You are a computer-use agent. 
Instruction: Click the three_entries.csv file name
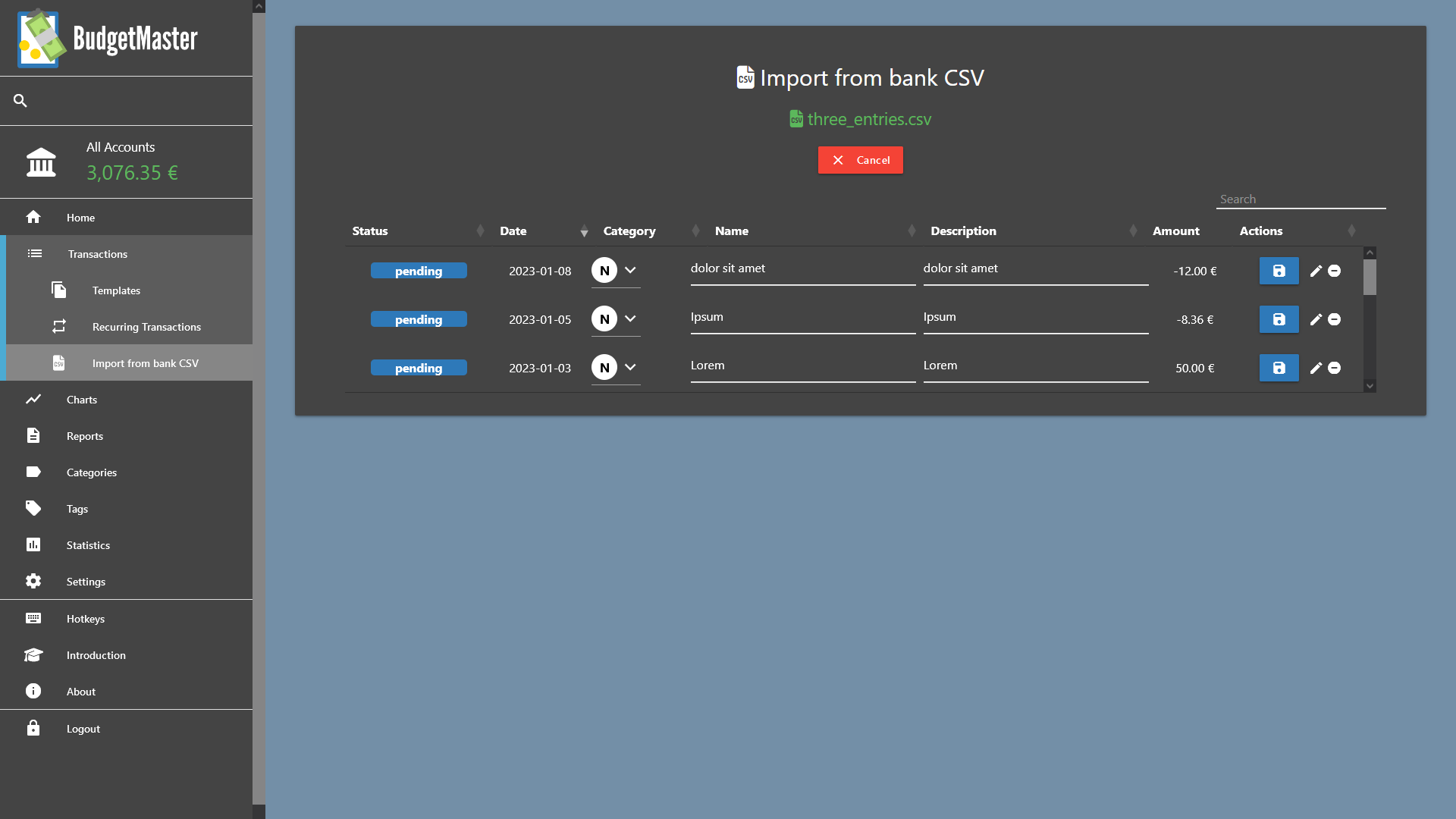coord(869,119)
